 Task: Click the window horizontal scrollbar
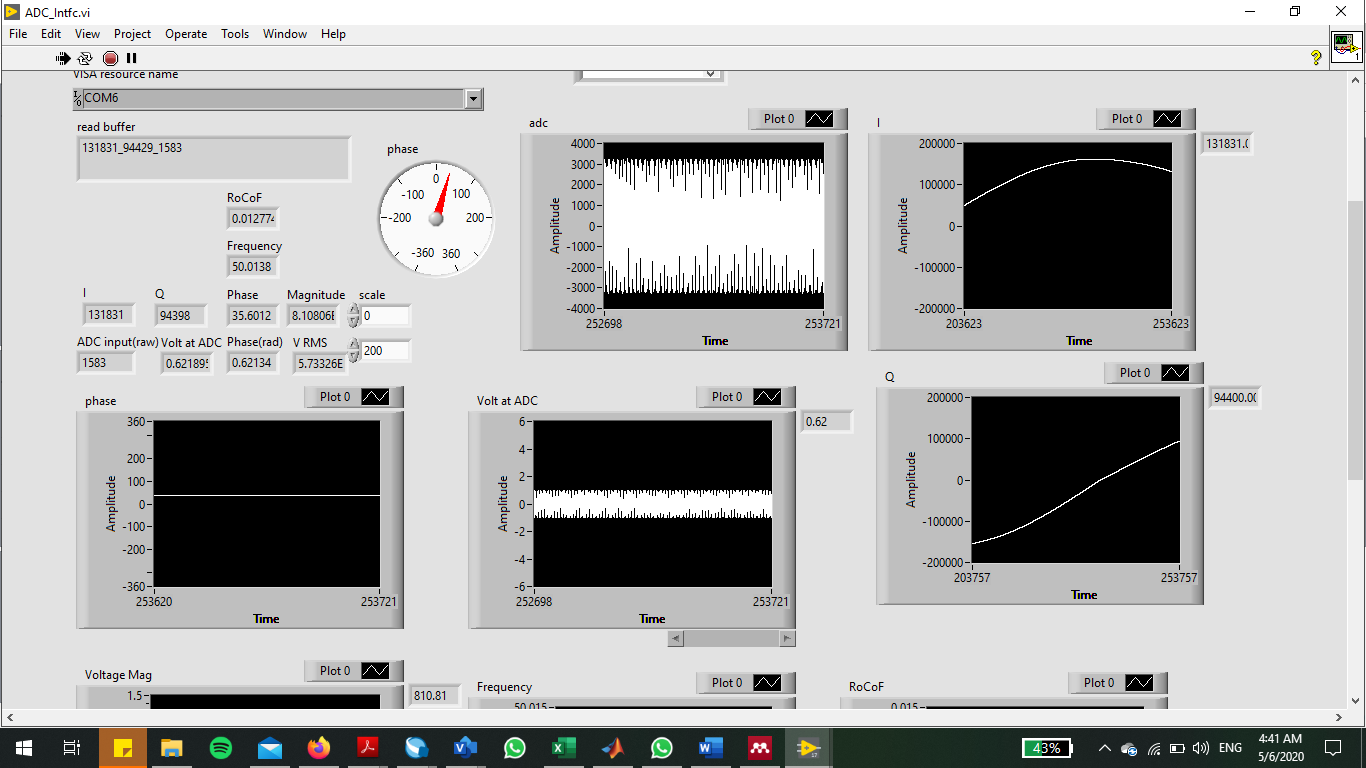[676, 718]
